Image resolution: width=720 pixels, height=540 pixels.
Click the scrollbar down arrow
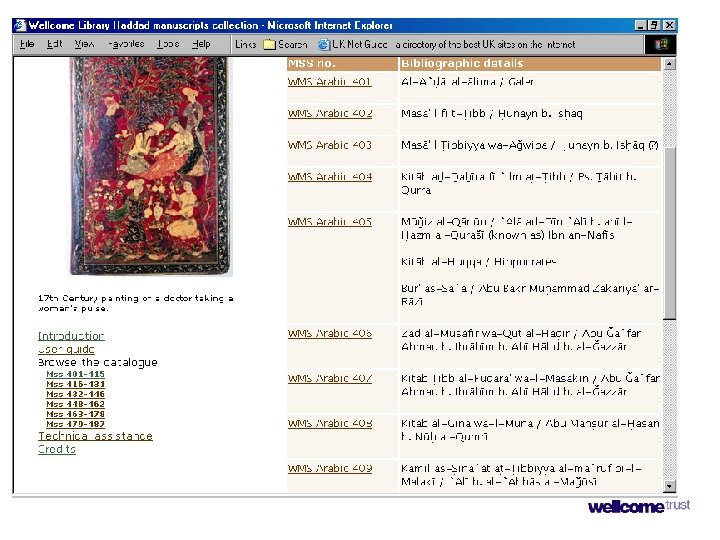click(x=669, y=486)
